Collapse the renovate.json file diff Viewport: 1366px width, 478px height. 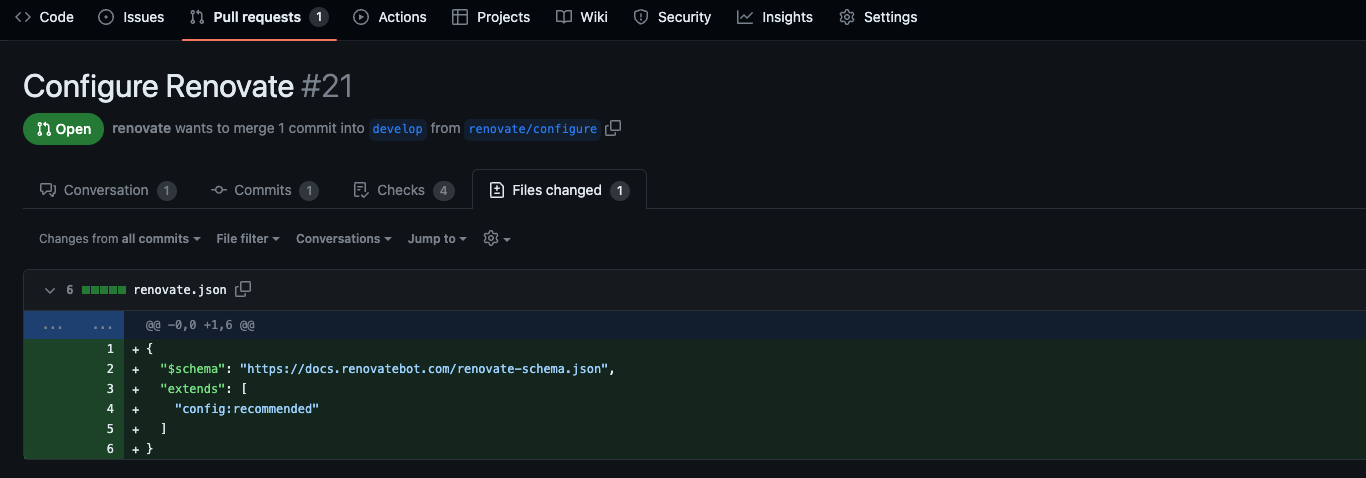click(x=49, y=290)
